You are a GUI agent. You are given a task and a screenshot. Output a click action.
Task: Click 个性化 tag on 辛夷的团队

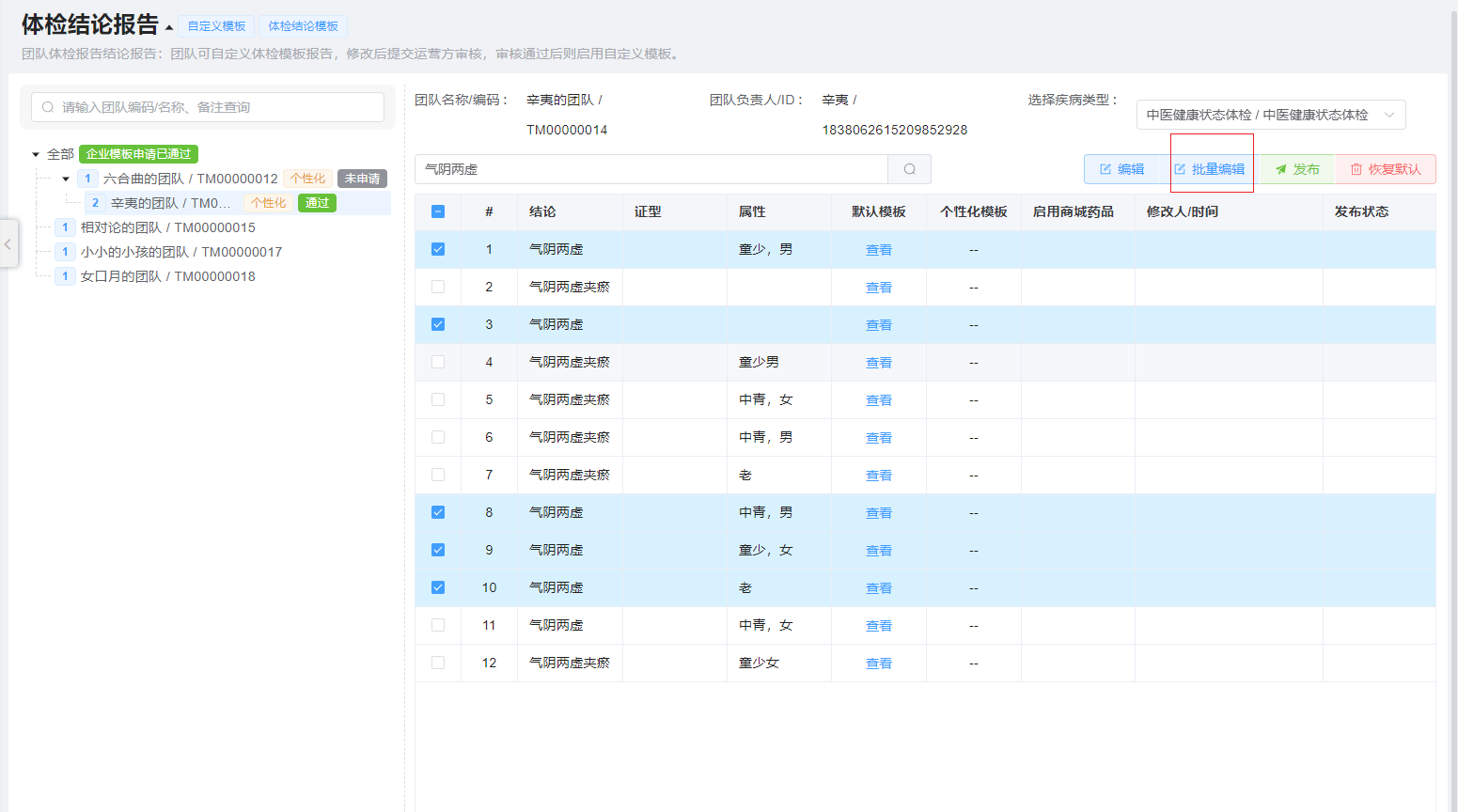269,203
